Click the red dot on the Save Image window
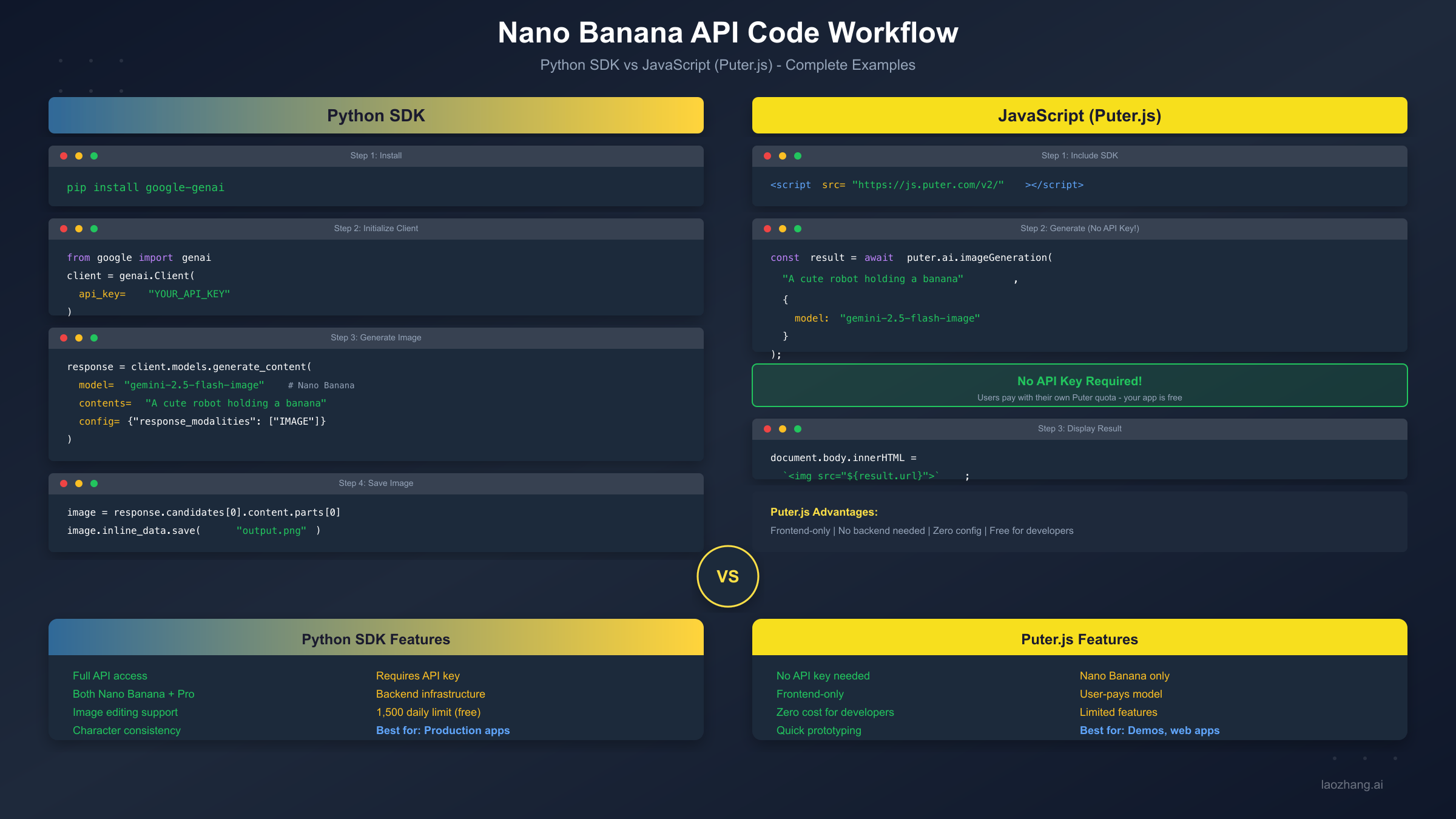This screenshot has height=819, width=1456. point(64,484)
